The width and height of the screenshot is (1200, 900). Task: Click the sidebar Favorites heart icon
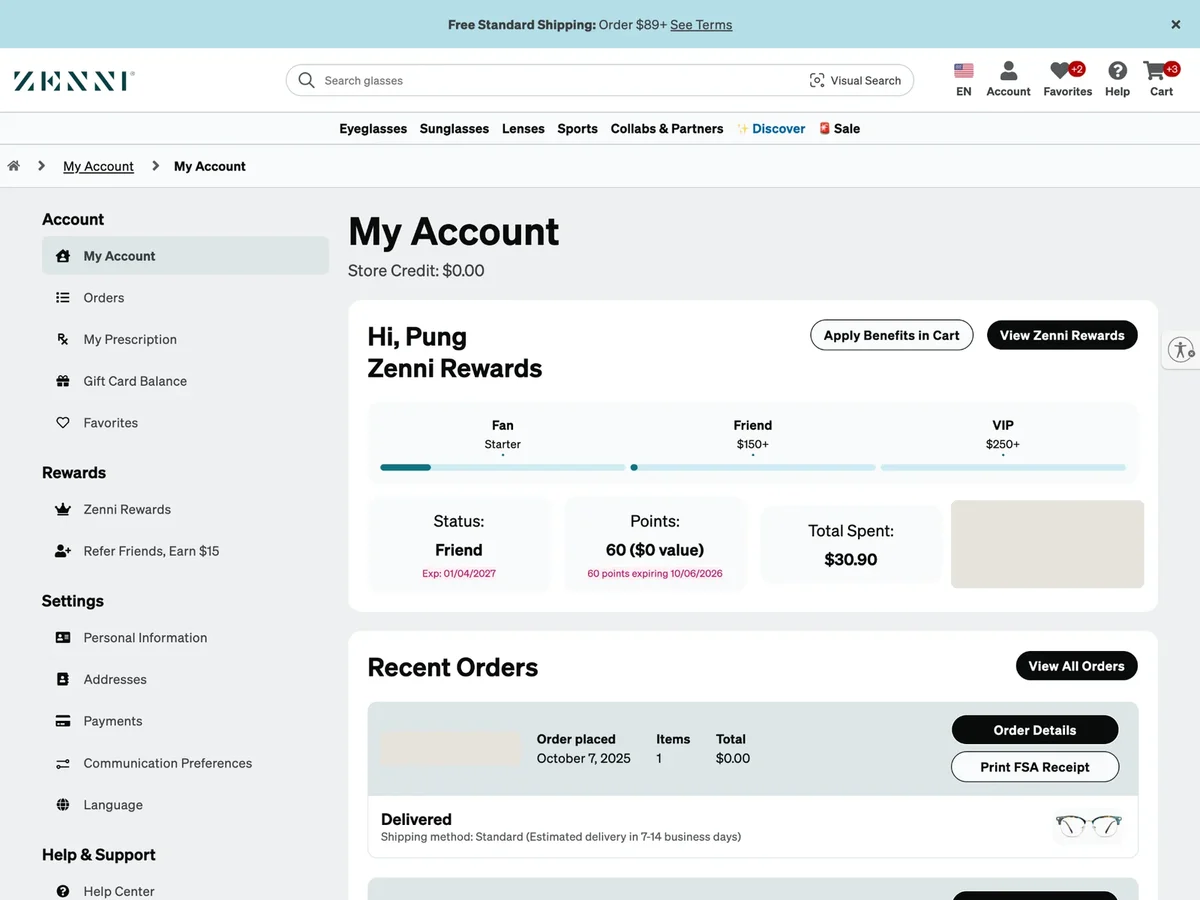tap(63, 423)
